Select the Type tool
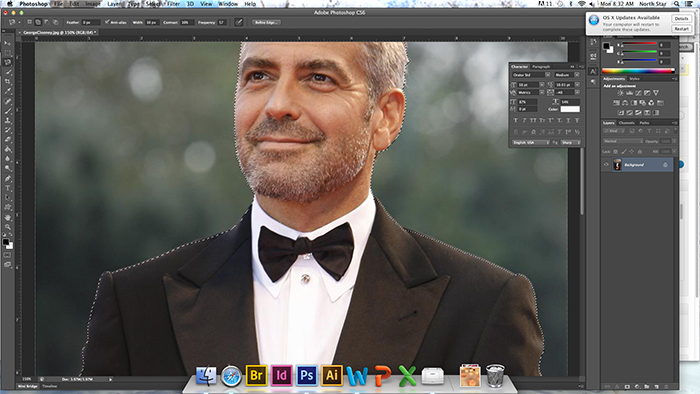This screenshot has width=700, height=394. pos(8,188)
